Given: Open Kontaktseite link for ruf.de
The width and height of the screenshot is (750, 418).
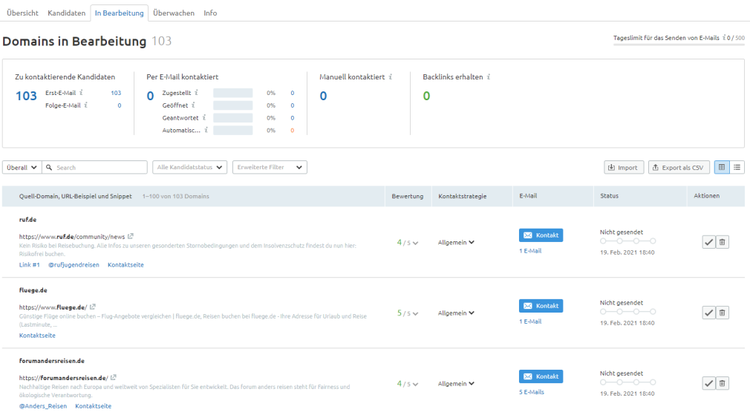Looking at the screenshot, I should tap(125, 264).
